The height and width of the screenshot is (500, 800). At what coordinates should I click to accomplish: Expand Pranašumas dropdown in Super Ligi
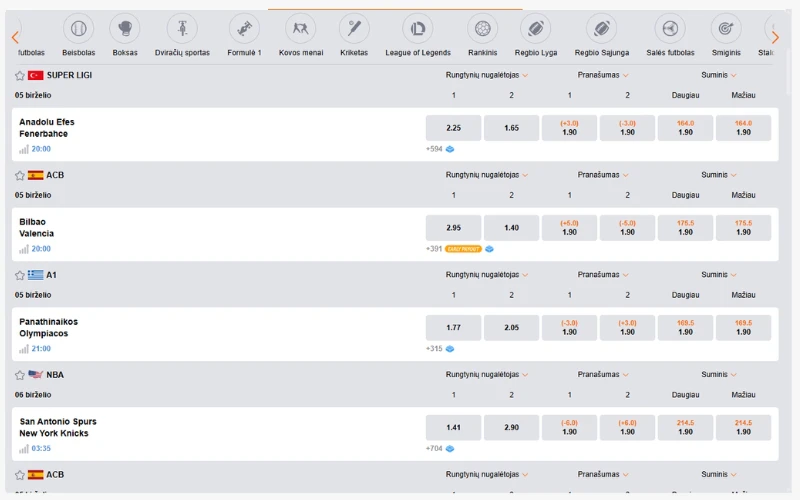pyautogui.click(x=603, y=75)
